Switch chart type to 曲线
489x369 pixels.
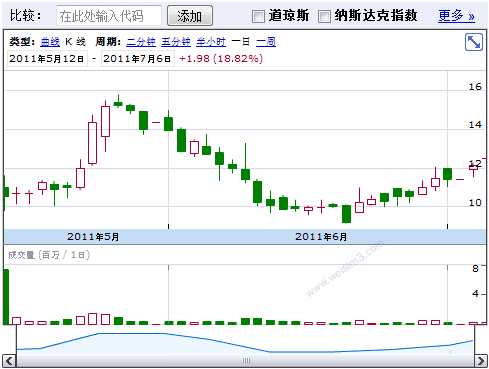pos(50,42)
